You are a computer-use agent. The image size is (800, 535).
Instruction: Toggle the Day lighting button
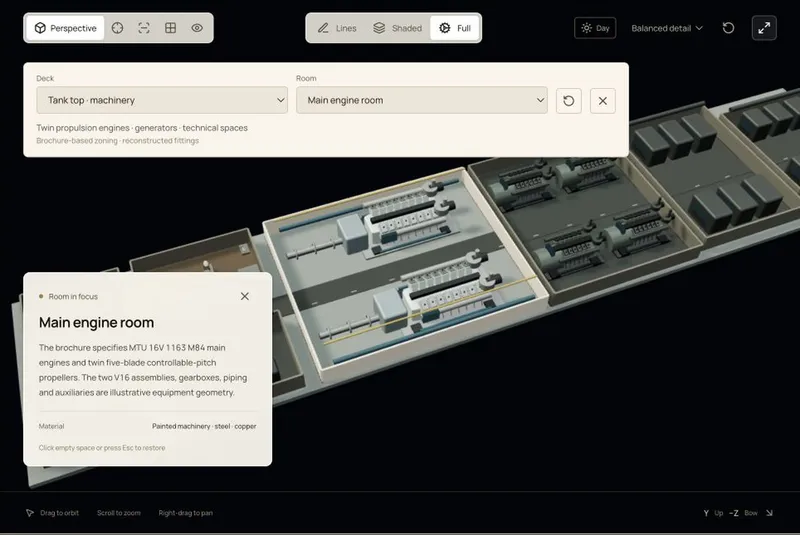click(x=595, y=28)
